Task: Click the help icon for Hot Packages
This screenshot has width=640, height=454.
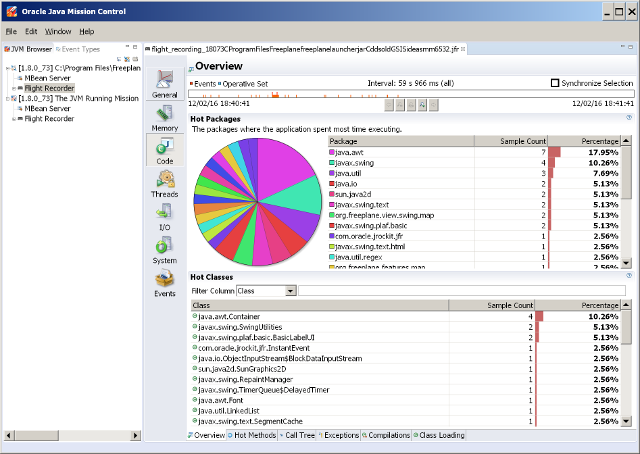Action: 629,118
